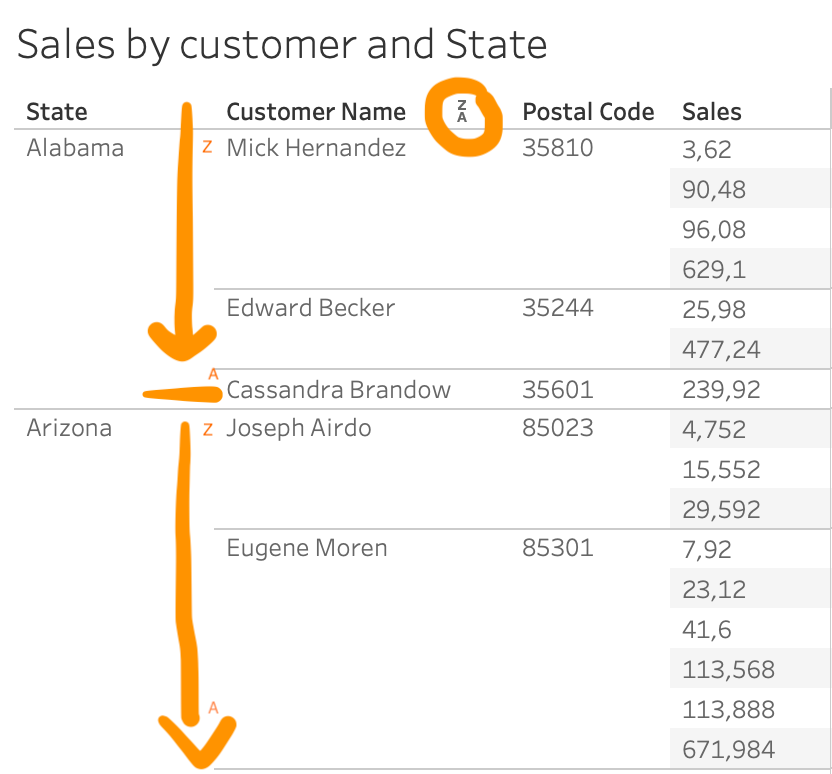Click customer Cassandra Brandow
This screenshot has width=832, height=774.
coord(339,390)
